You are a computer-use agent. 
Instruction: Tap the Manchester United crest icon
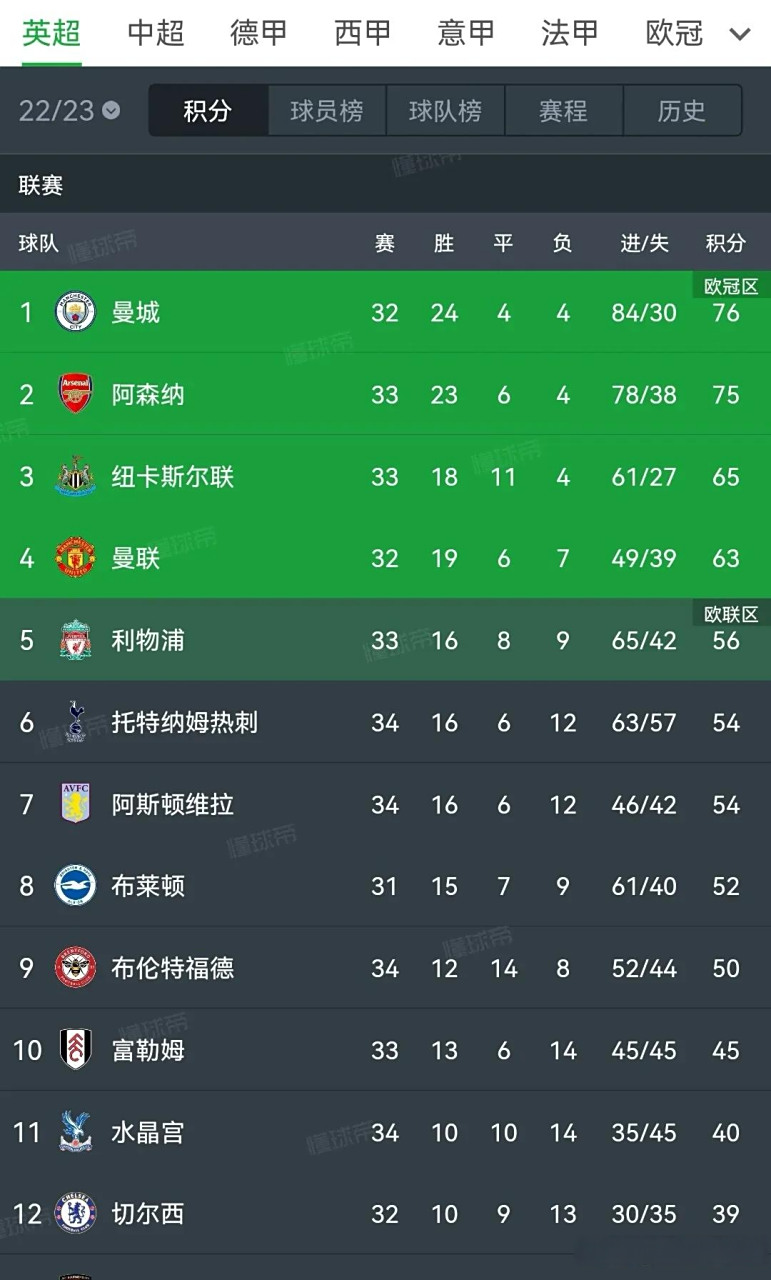(75, 558)
